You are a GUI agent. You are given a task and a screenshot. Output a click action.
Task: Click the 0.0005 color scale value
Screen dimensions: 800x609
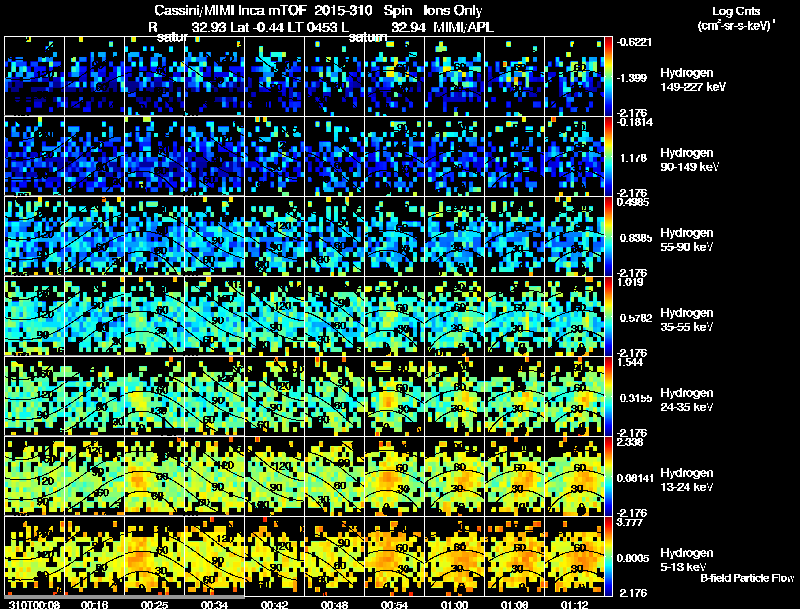[633, 558]
